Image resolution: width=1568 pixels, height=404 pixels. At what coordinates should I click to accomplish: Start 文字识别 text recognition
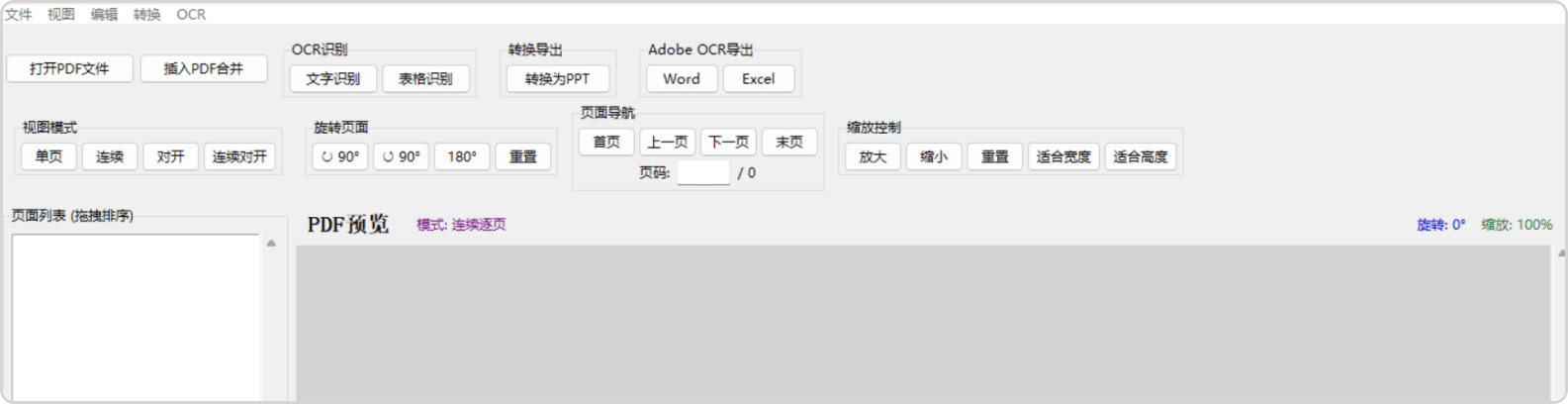click(333, 78)
